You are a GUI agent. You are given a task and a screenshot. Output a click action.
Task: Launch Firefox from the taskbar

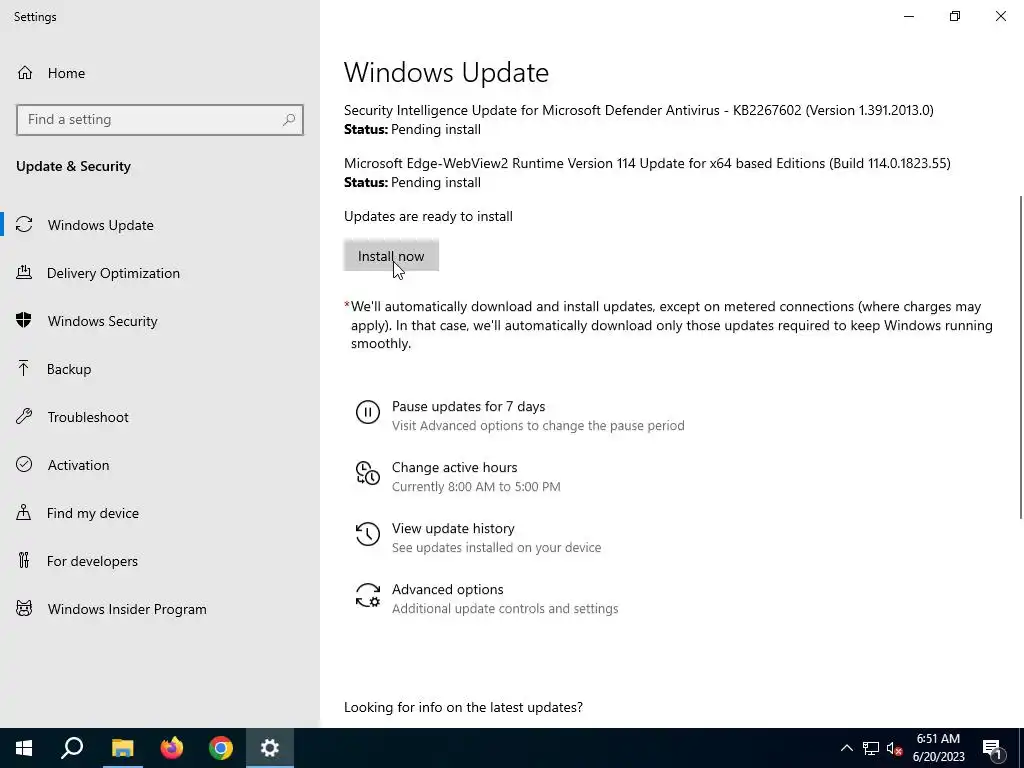click(172, 748)
